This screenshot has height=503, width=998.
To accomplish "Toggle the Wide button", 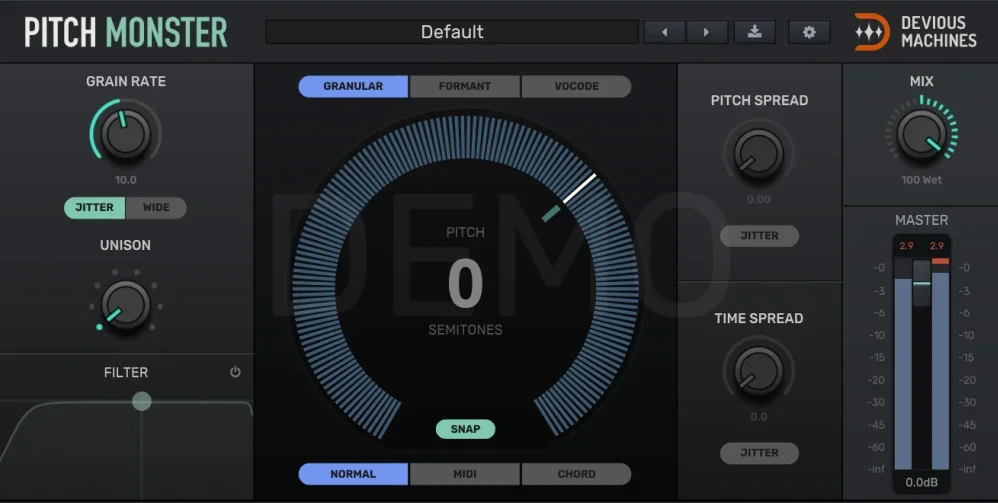I will (156, 208).
